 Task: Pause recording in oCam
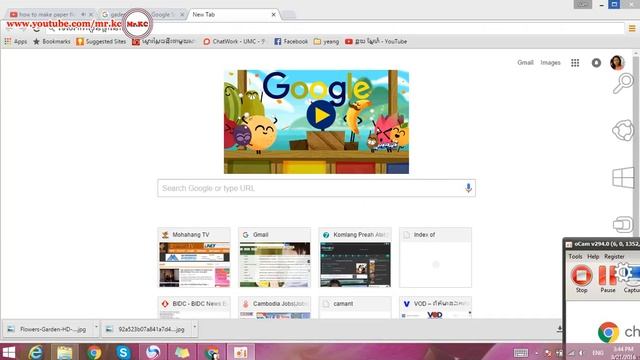pos(608,279)
